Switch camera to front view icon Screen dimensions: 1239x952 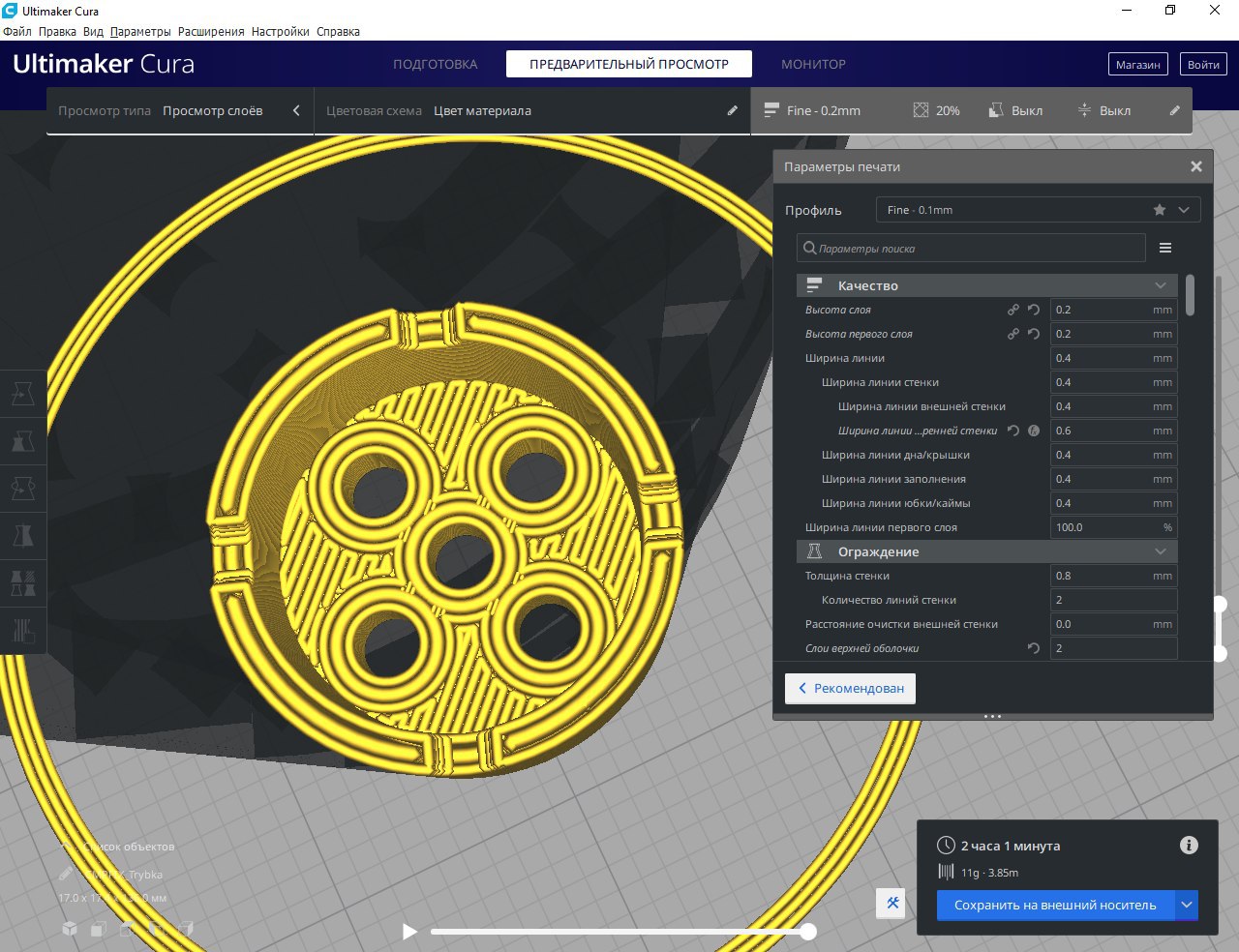pos(98,929)
